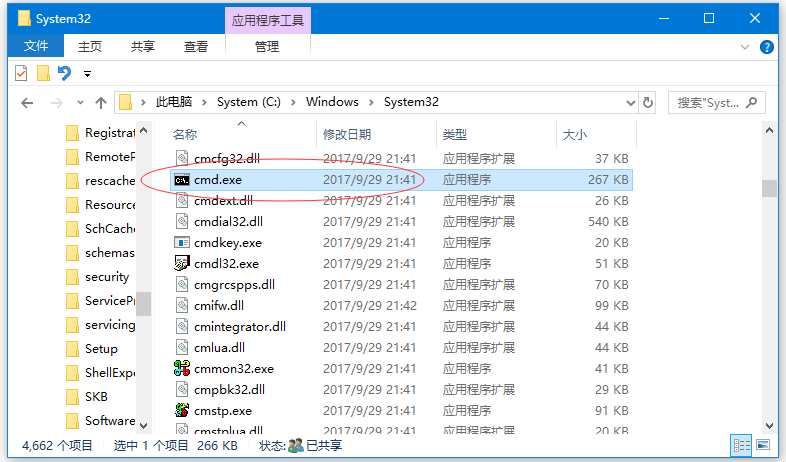The width and height of the screenshot is (786, 462).
Task: Select the cmdl32.exe program icon
Action: pos(181,264)
